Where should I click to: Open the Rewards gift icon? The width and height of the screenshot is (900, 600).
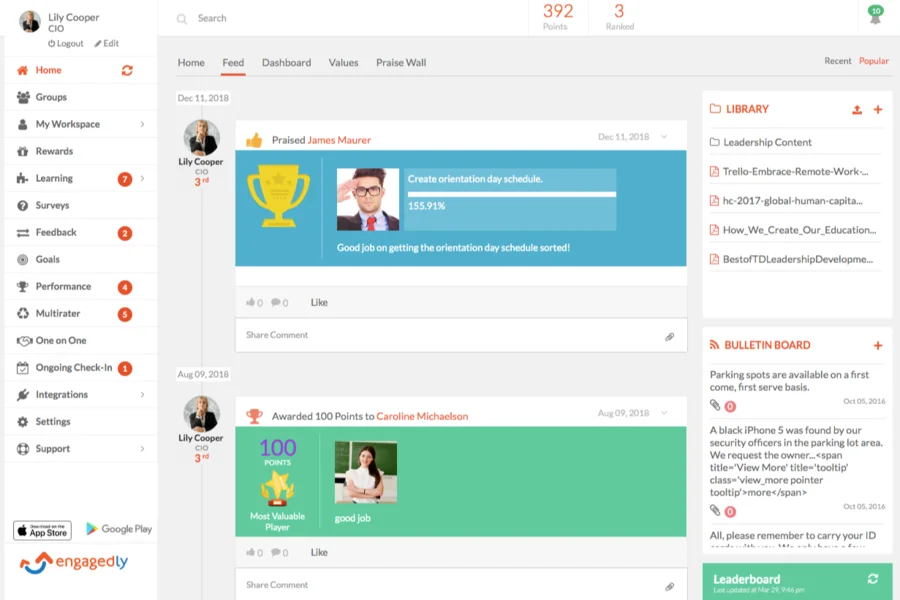click(22, 152)
